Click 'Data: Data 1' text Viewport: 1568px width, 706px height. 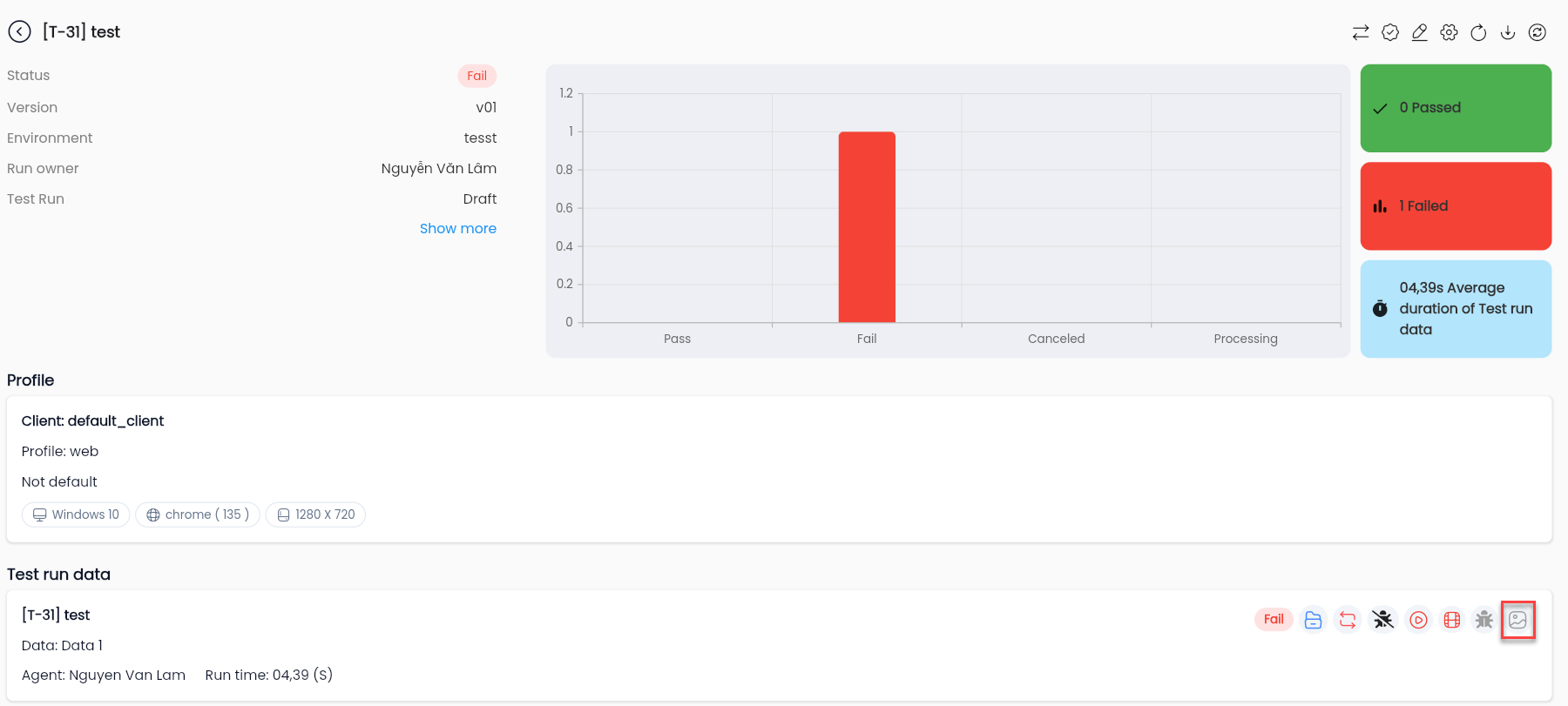(62, 646)
